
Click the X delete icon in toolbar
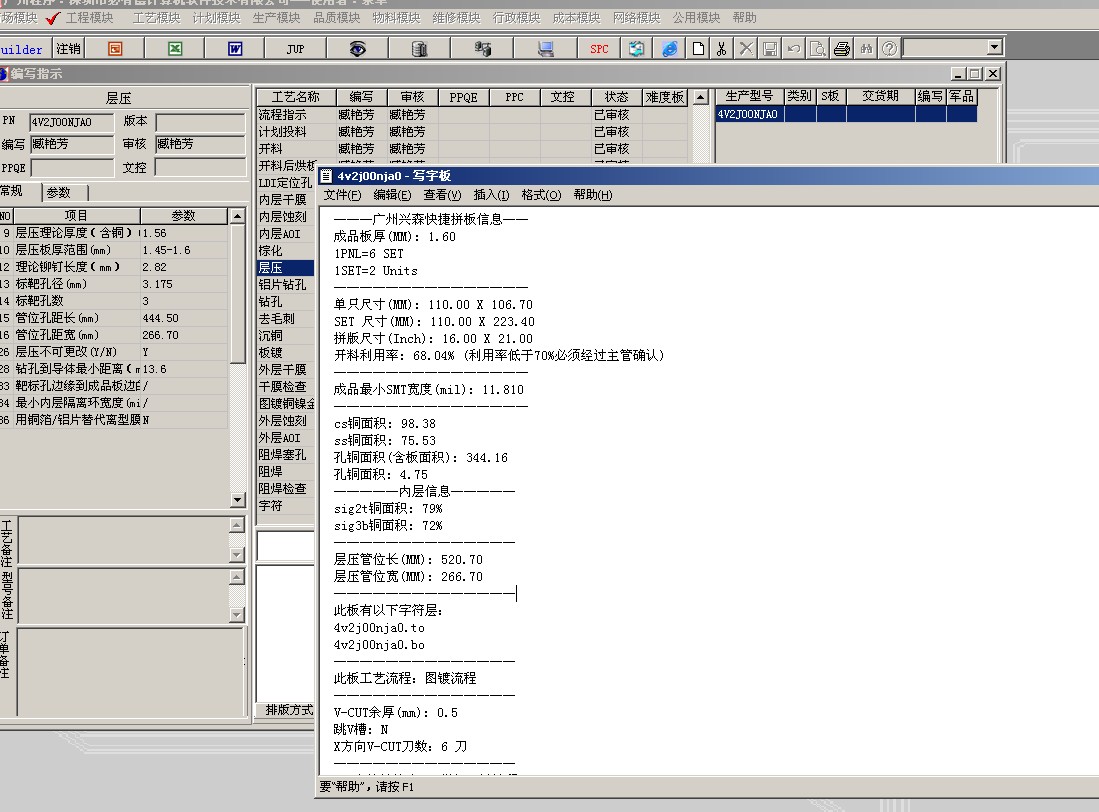coord(746,48)
